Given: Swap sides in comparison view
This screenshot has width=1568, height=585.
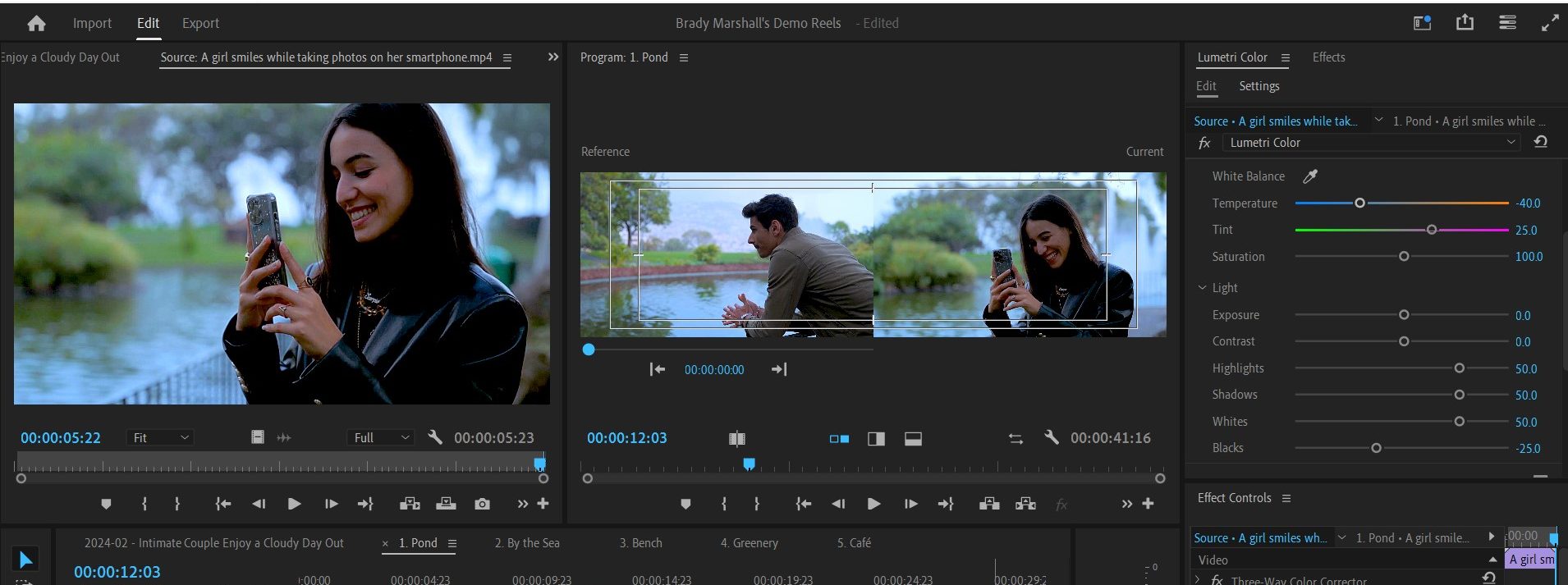Looking at the screenshot, I should pos(1016,439).
